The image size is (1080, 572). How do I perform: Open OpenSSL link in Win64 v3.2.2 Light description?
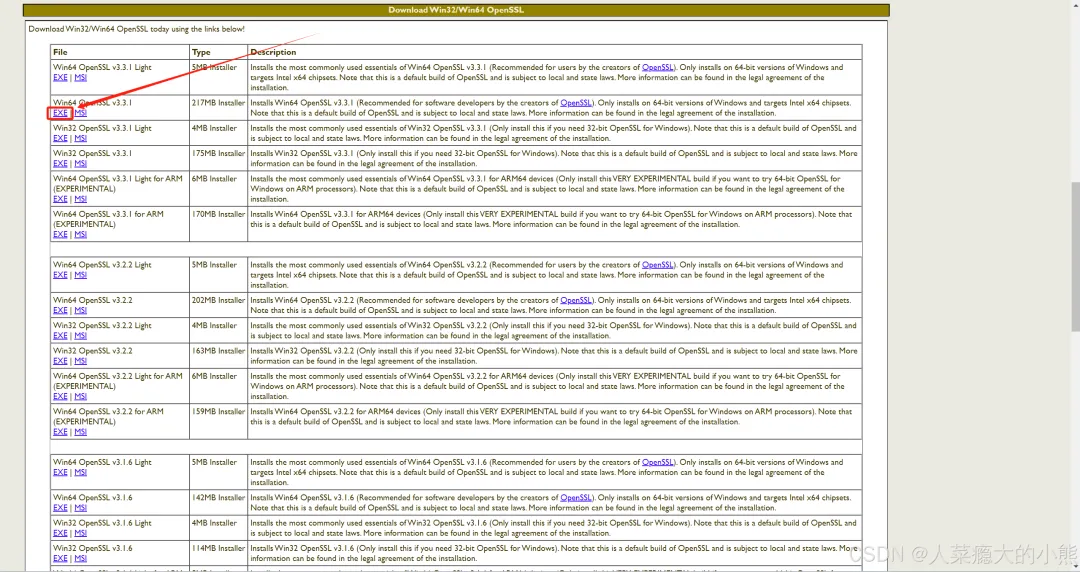tap(658, 265)
